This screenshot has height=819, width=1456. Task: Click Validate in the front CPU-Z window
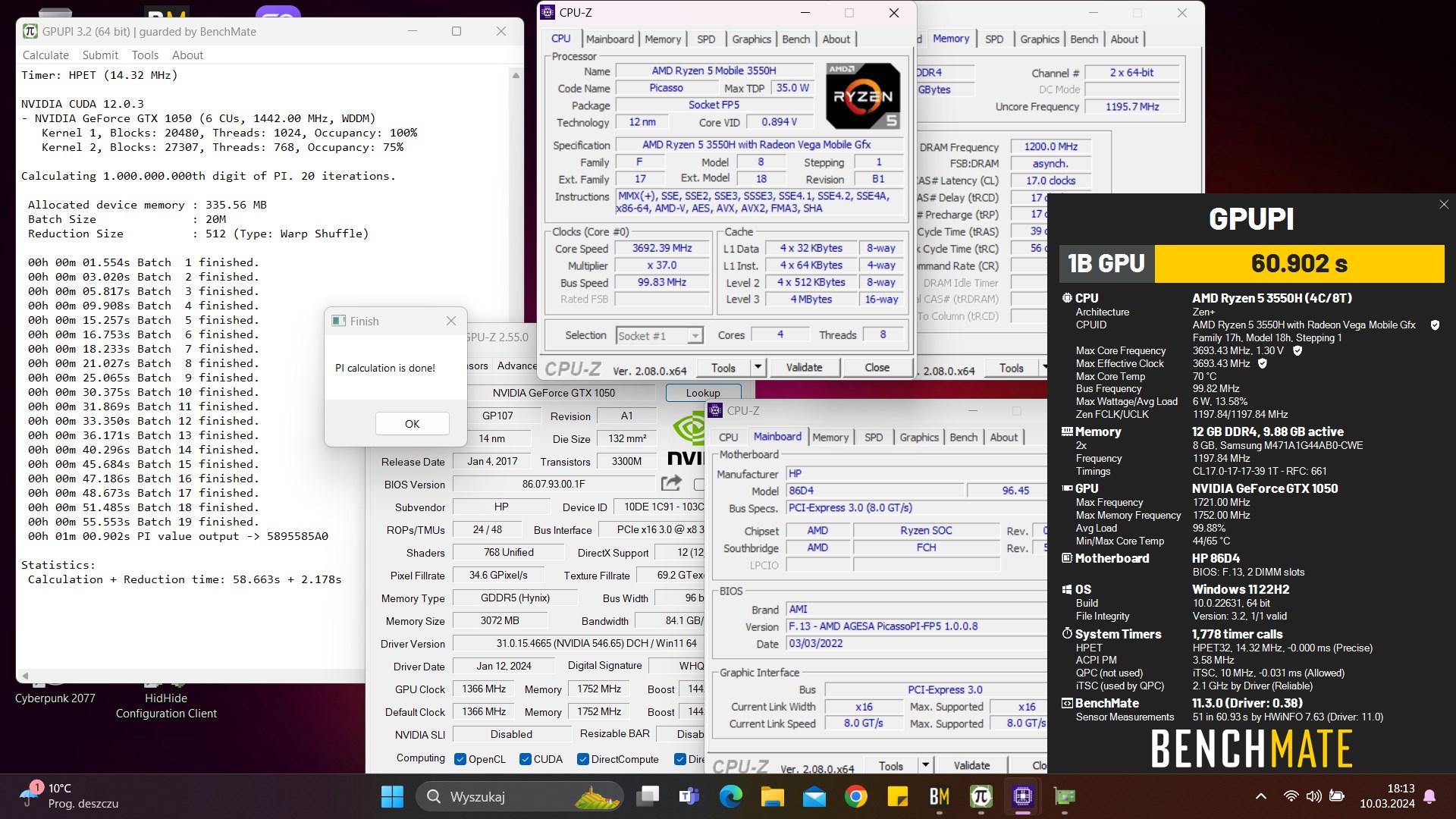[804, 367]
